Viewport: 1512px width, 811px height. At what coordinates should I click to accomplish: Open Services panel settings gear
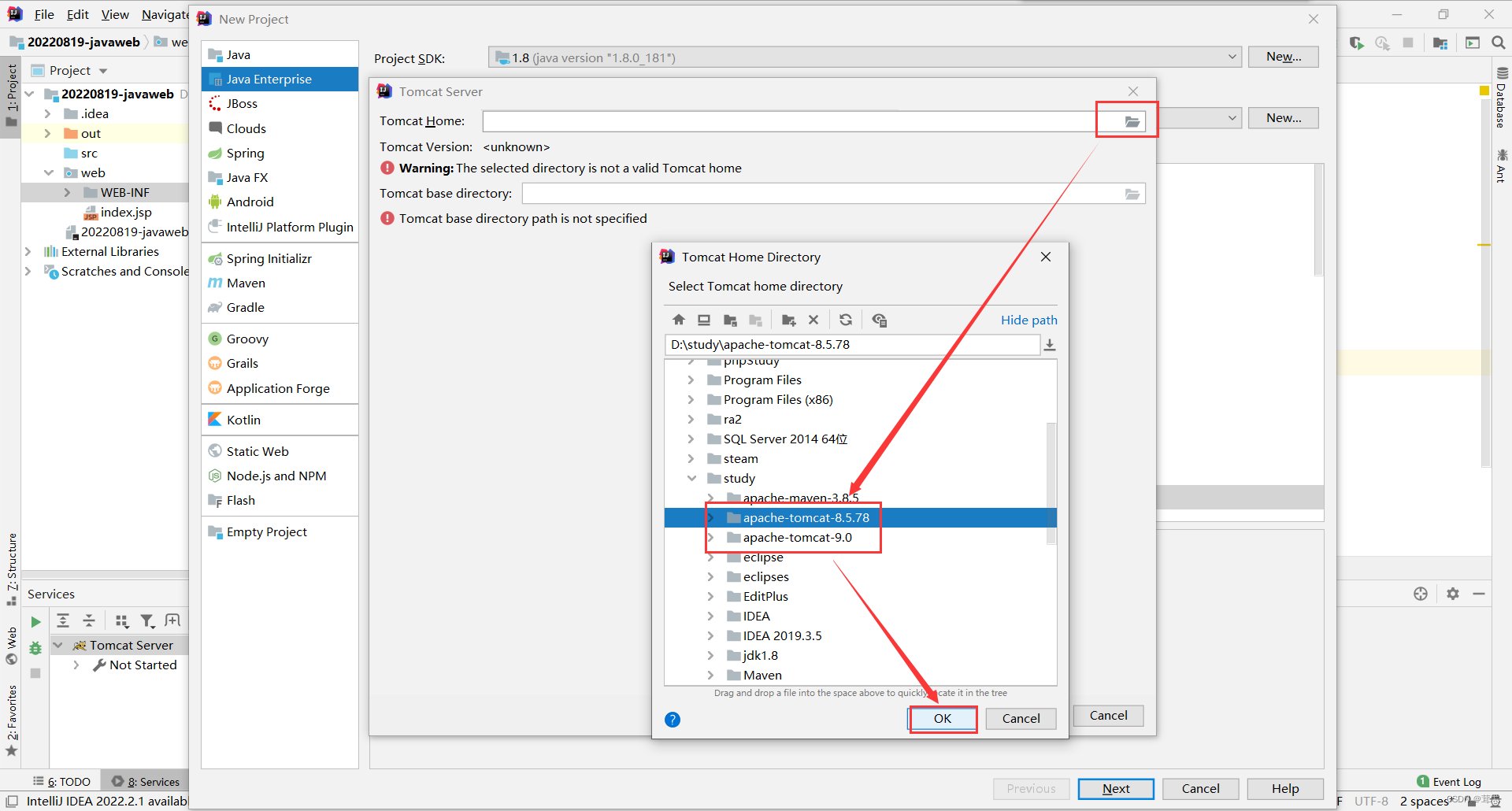[x=1453, y=594]
